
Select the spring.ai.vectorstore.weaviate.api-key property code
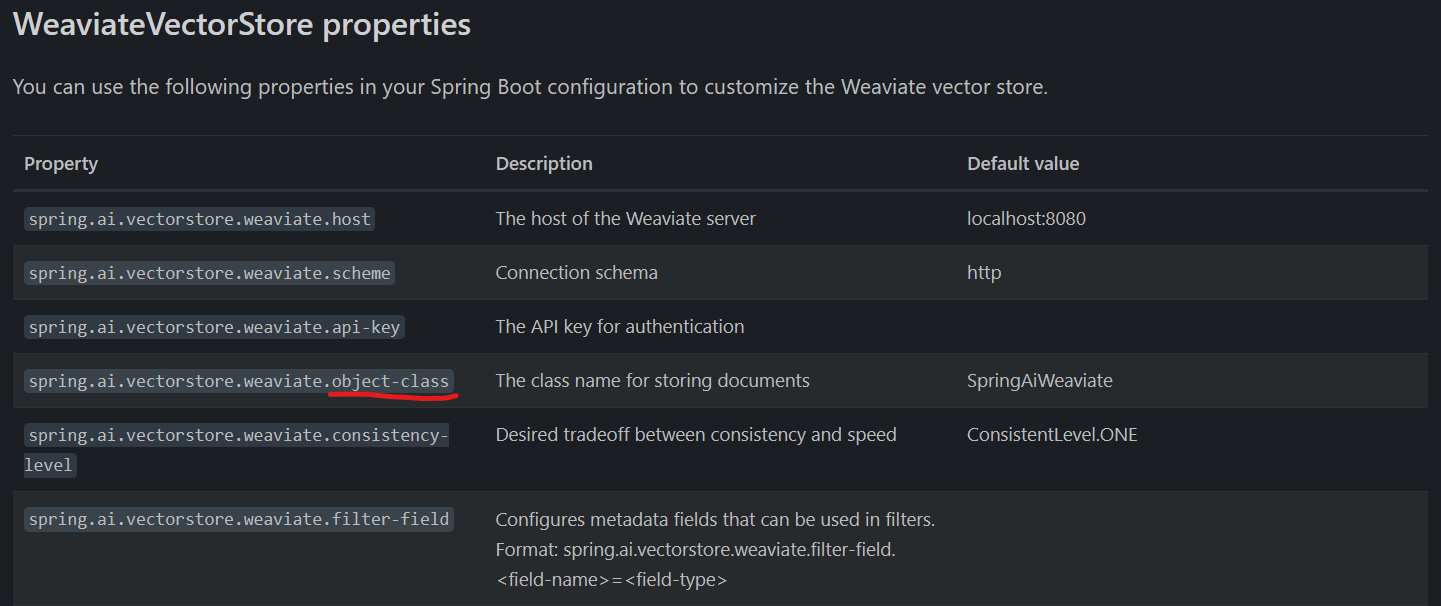(214, 327)
